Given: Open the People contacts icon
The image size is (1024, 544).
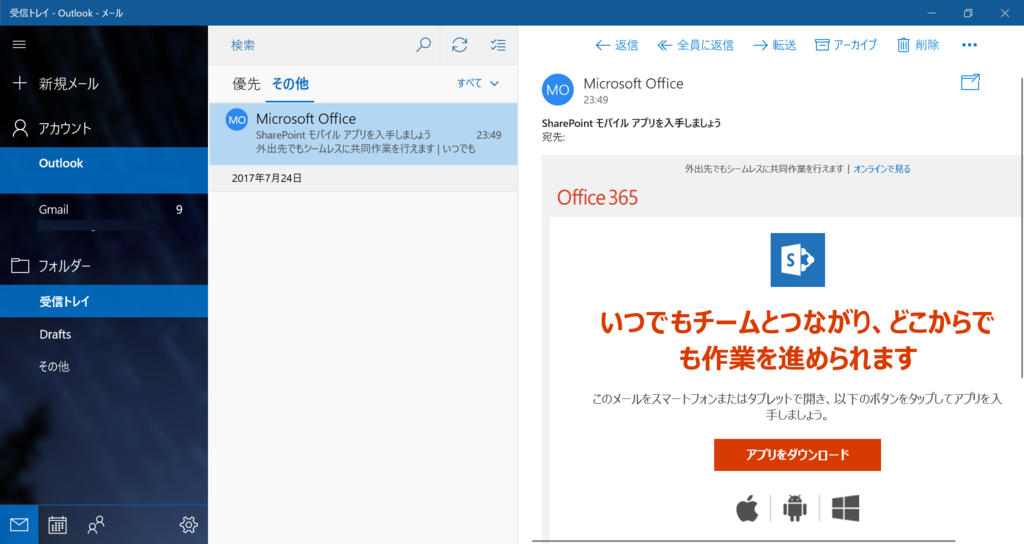Looking at the screenshot, I should 96,524.
